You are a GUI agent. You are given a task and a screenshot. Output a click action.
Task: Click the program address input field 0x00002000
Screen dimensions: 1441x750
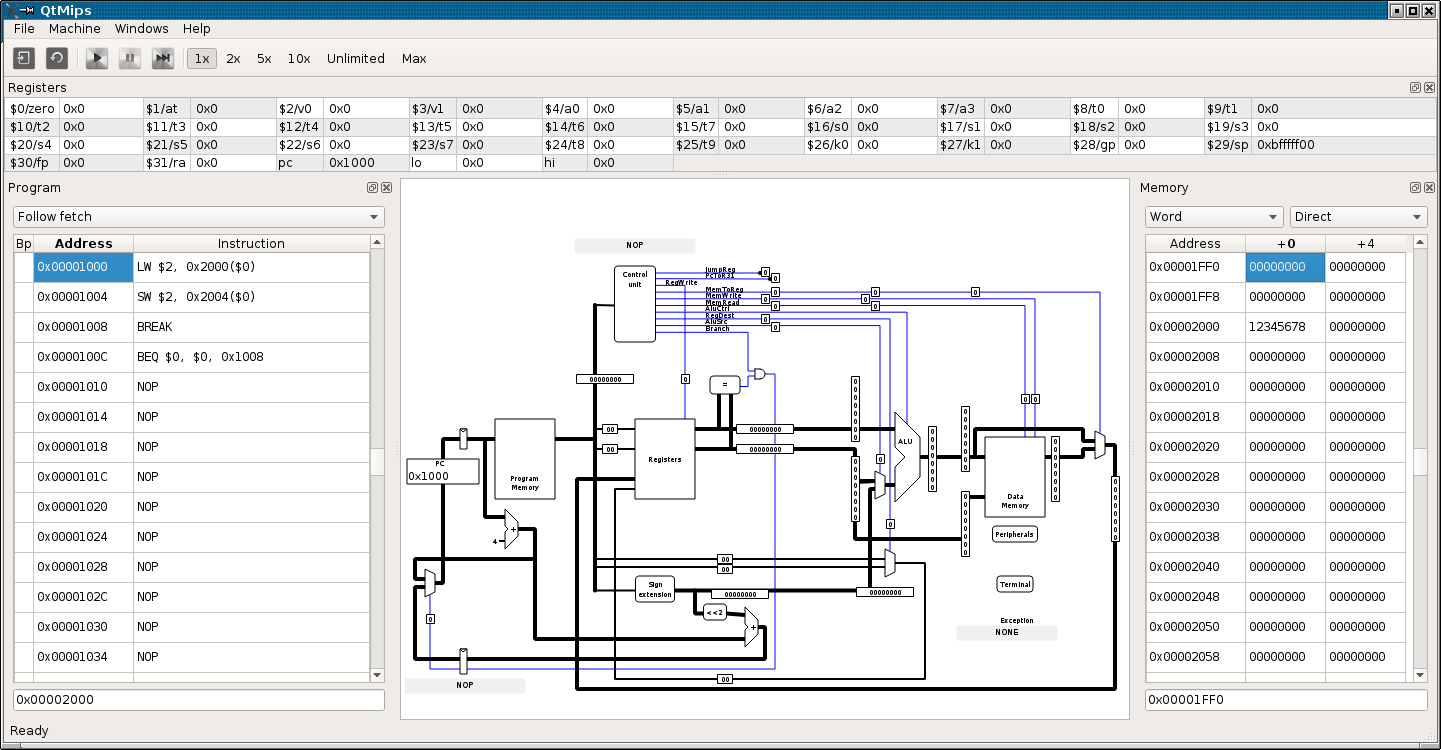point(198,700)
